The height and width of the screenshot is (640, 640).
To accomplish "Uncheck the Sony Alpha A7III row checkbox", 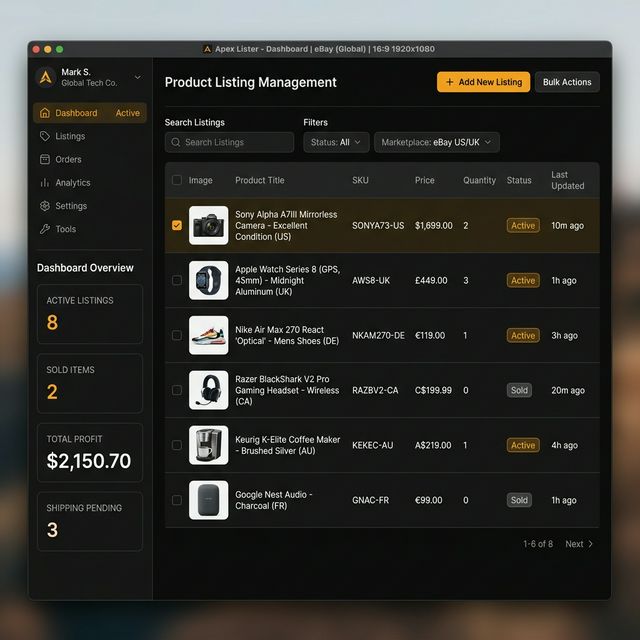I will [177, 226].
